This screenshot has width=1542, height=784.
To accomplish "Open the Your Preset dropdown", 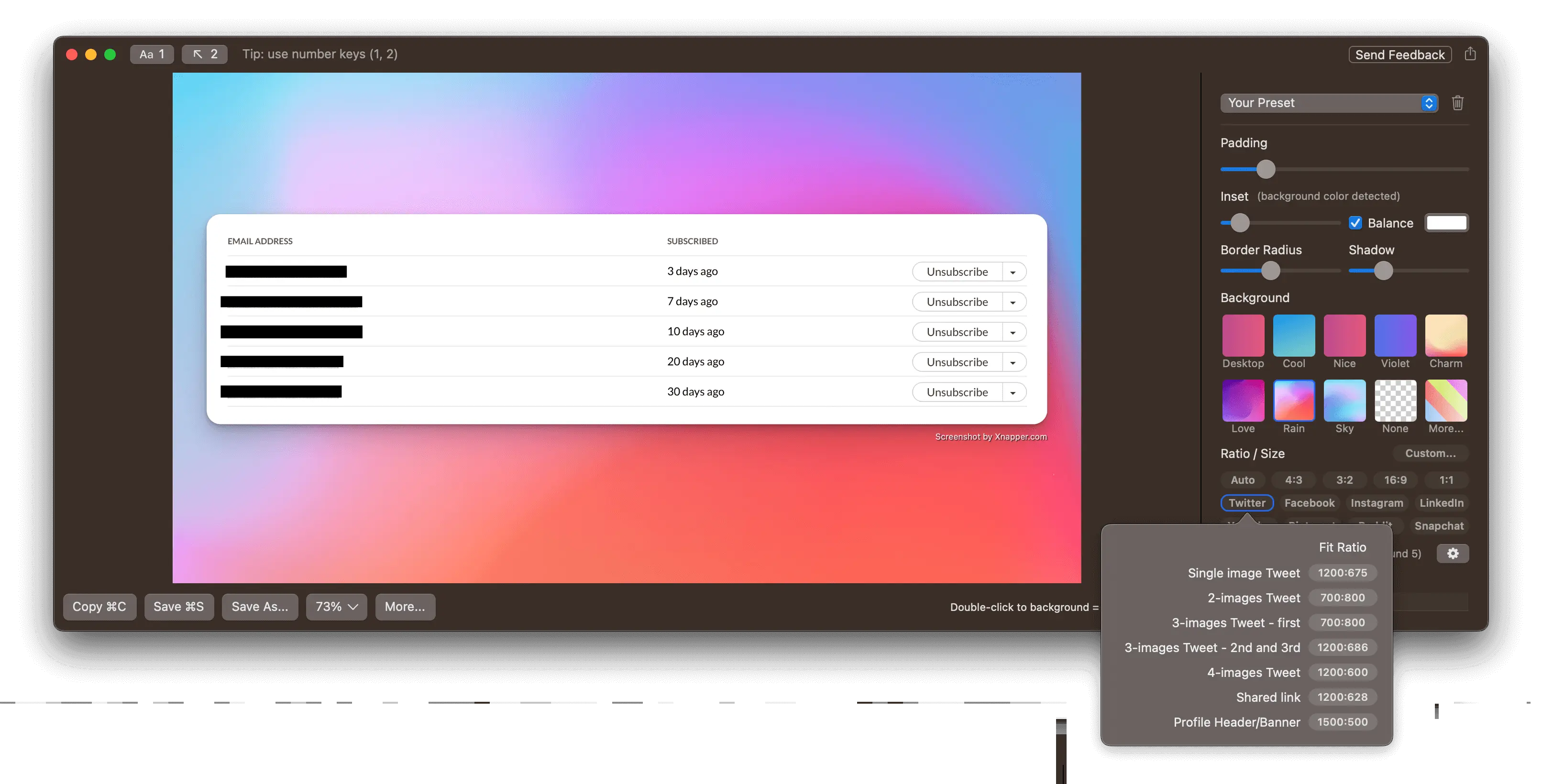I will click(x=1329, y=103).
